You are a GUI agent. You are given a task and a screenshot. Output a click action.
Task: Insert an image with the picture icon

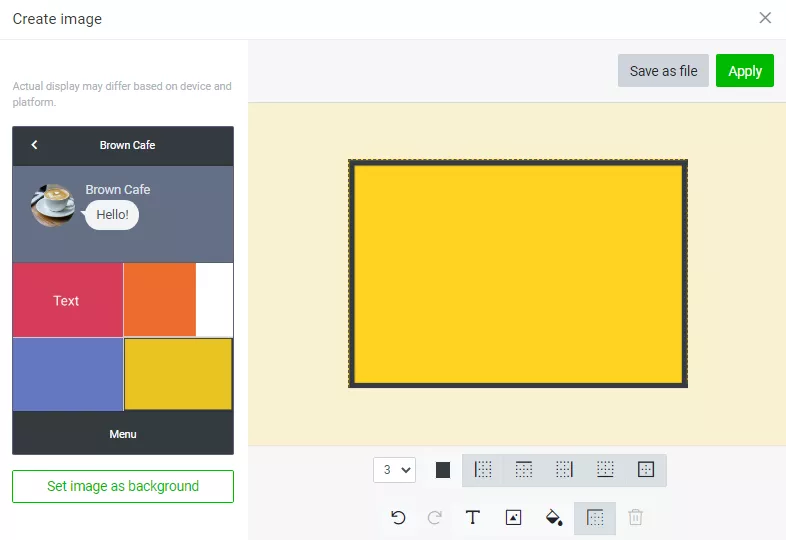(x=513, y=517)
